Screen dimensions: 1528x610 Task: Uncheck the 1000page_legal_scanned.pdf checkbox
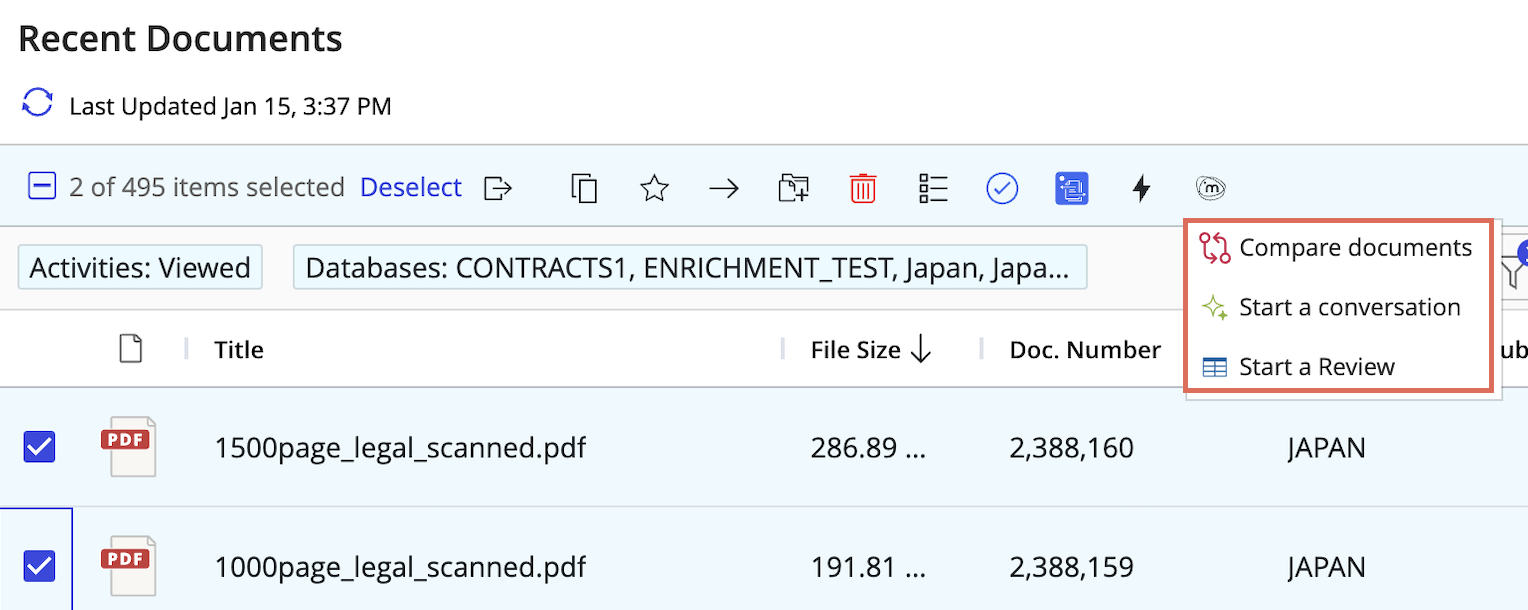point(40,567)
